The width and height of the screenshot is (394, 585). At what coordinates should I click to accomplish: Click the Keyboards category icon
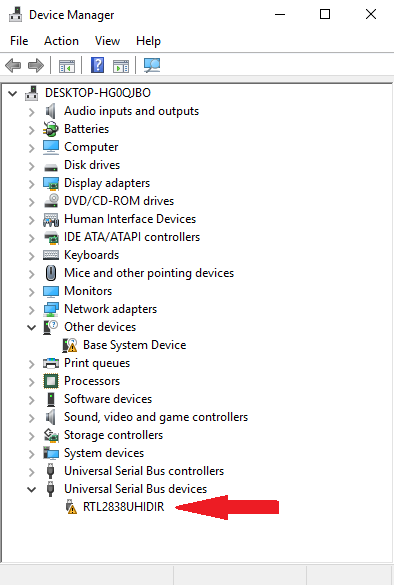pos(51,255)
